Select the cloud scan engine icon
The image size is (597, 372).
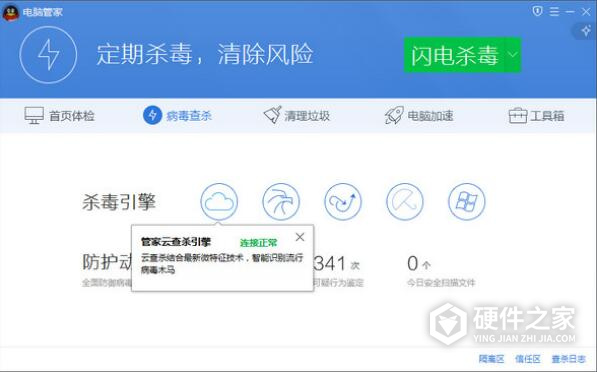219,202
